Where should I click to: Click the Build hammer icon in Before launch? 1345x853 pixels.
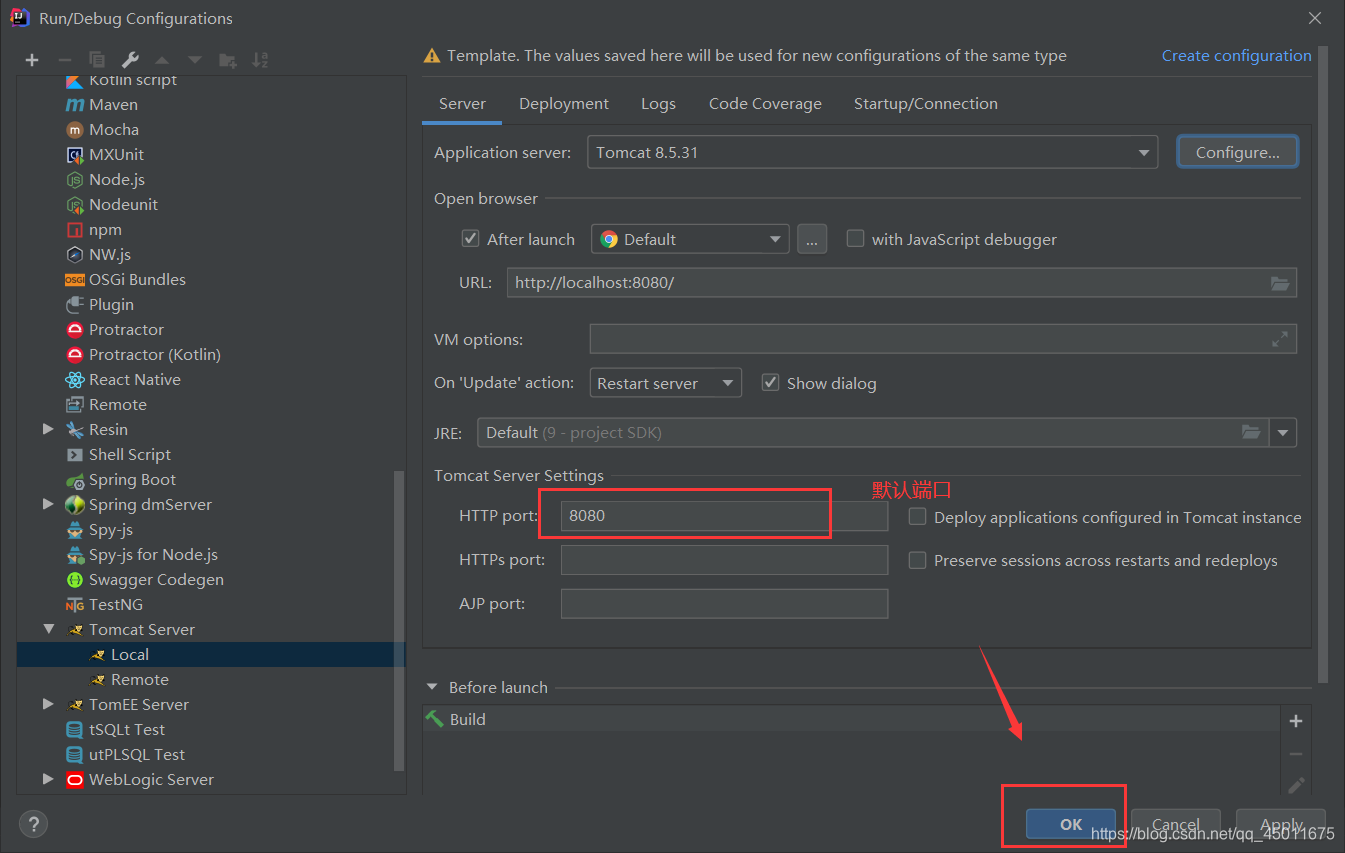435,719
